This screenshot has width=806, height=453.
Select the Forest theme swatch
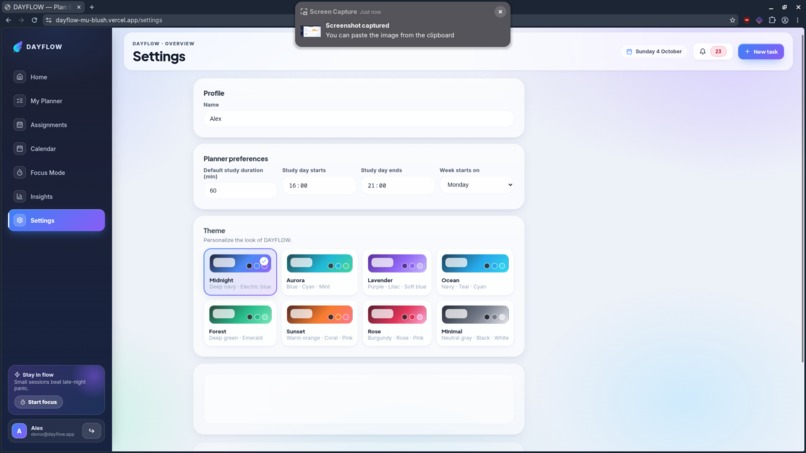(x=240, y=323)
